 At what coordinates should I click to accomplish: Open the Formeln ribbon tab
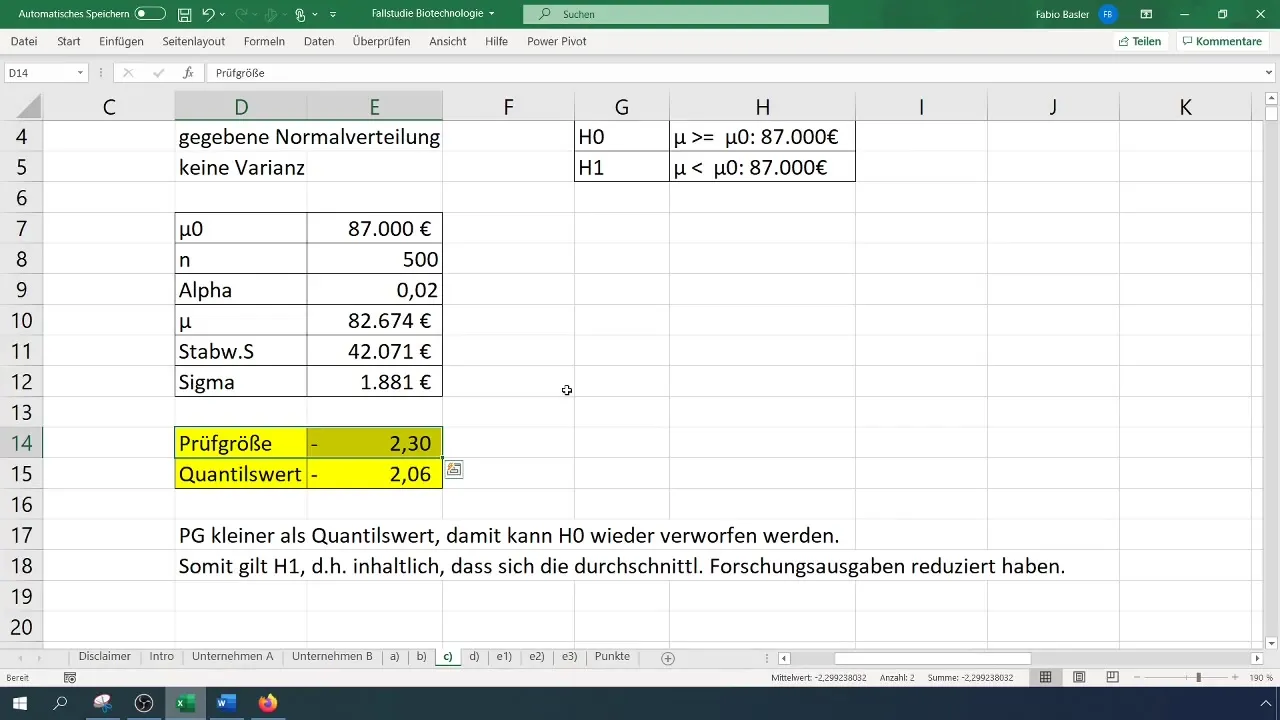tap(264, 42)
